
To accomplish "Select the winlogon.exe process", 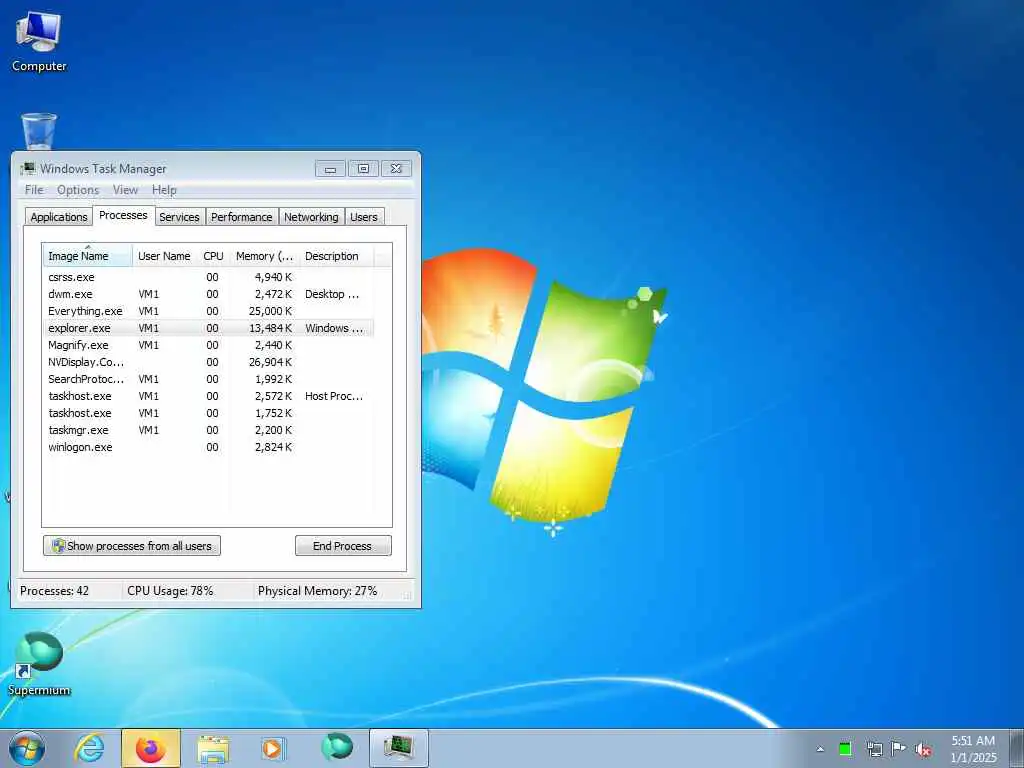I will tap(208, 447).
